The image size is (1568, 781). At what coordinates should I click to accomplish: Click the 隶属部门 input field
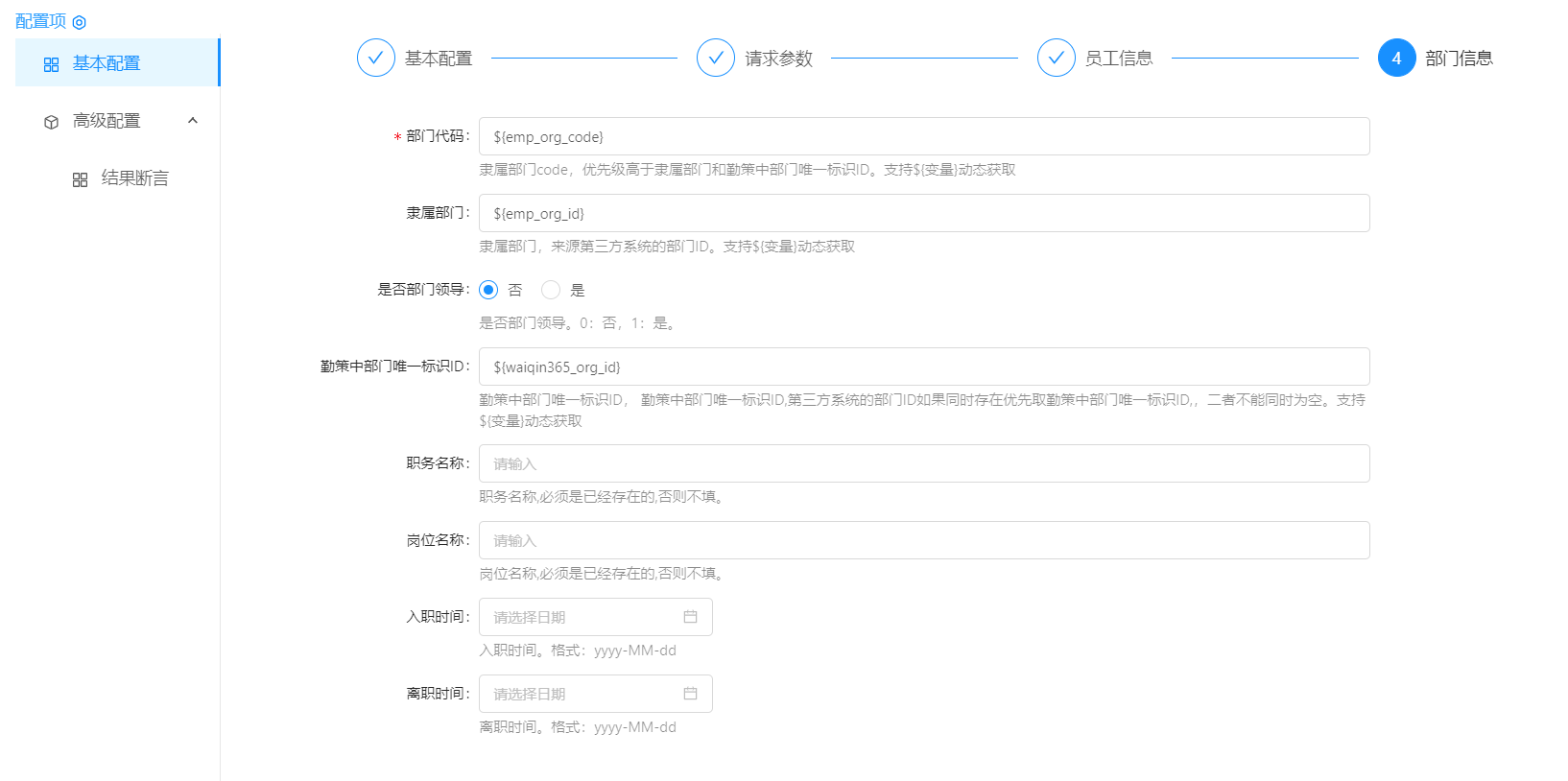923,213
